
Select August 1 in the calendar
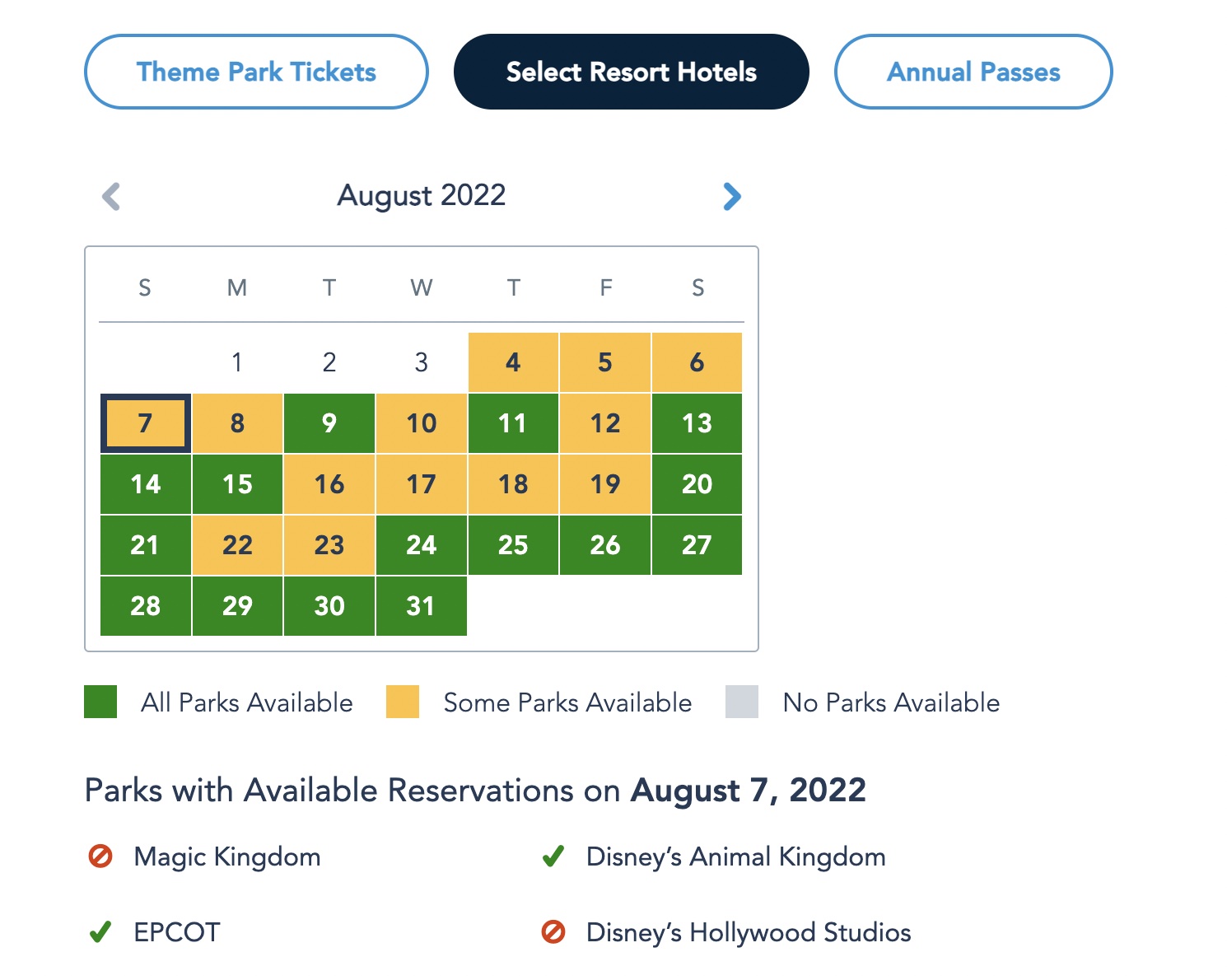(x=237, y=362)
